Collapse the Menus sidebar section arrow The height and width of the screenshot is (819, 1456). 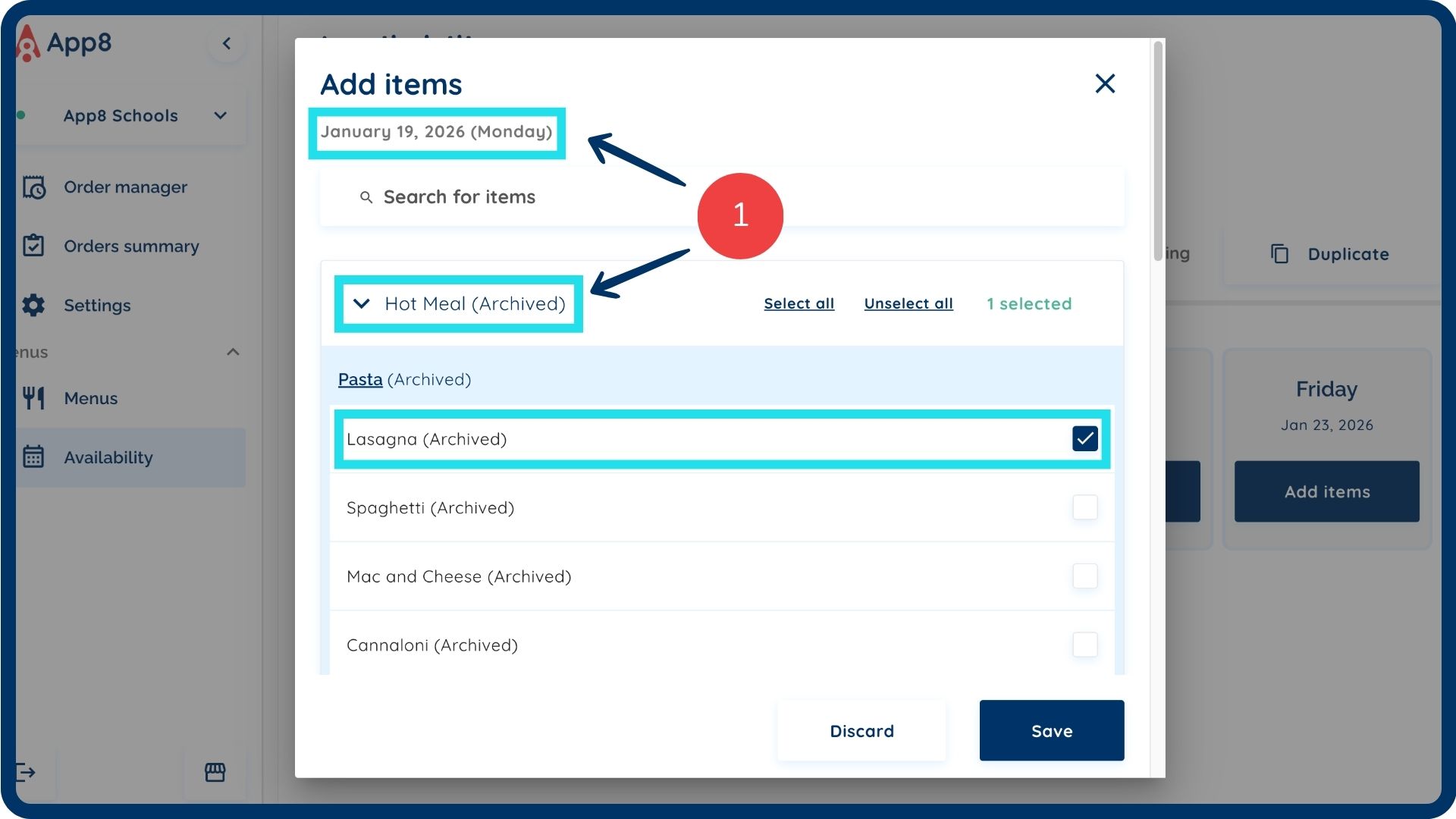click(x=234, y=352)
